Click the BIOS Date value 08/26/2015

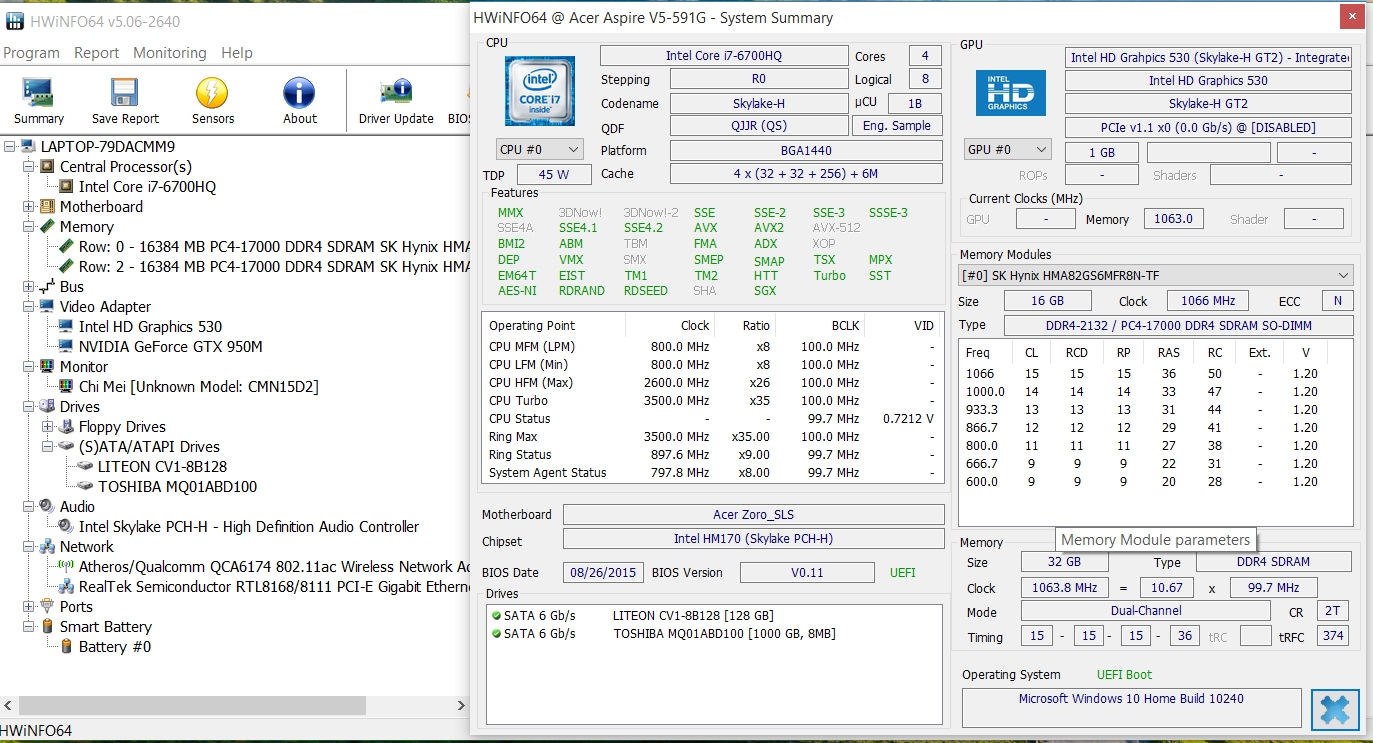pyautogui.click(x=602, y=573)
